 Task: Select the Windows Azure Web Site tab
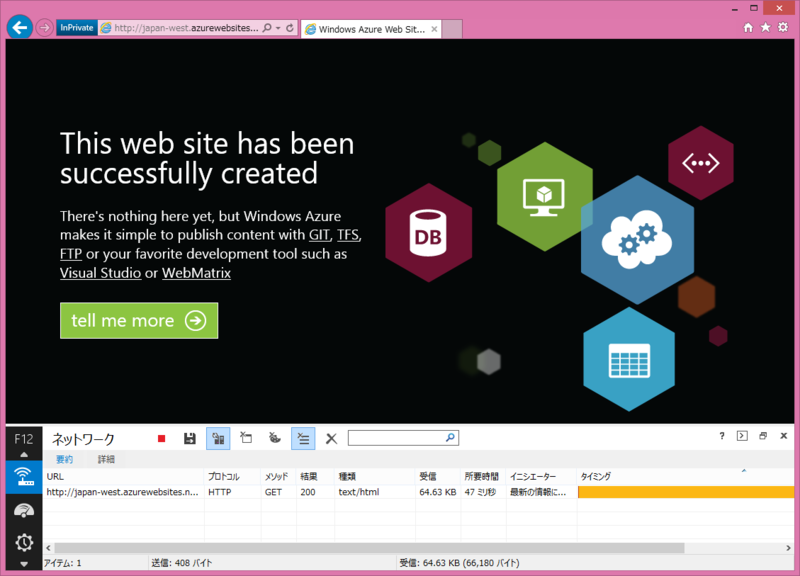click(371, 30)
